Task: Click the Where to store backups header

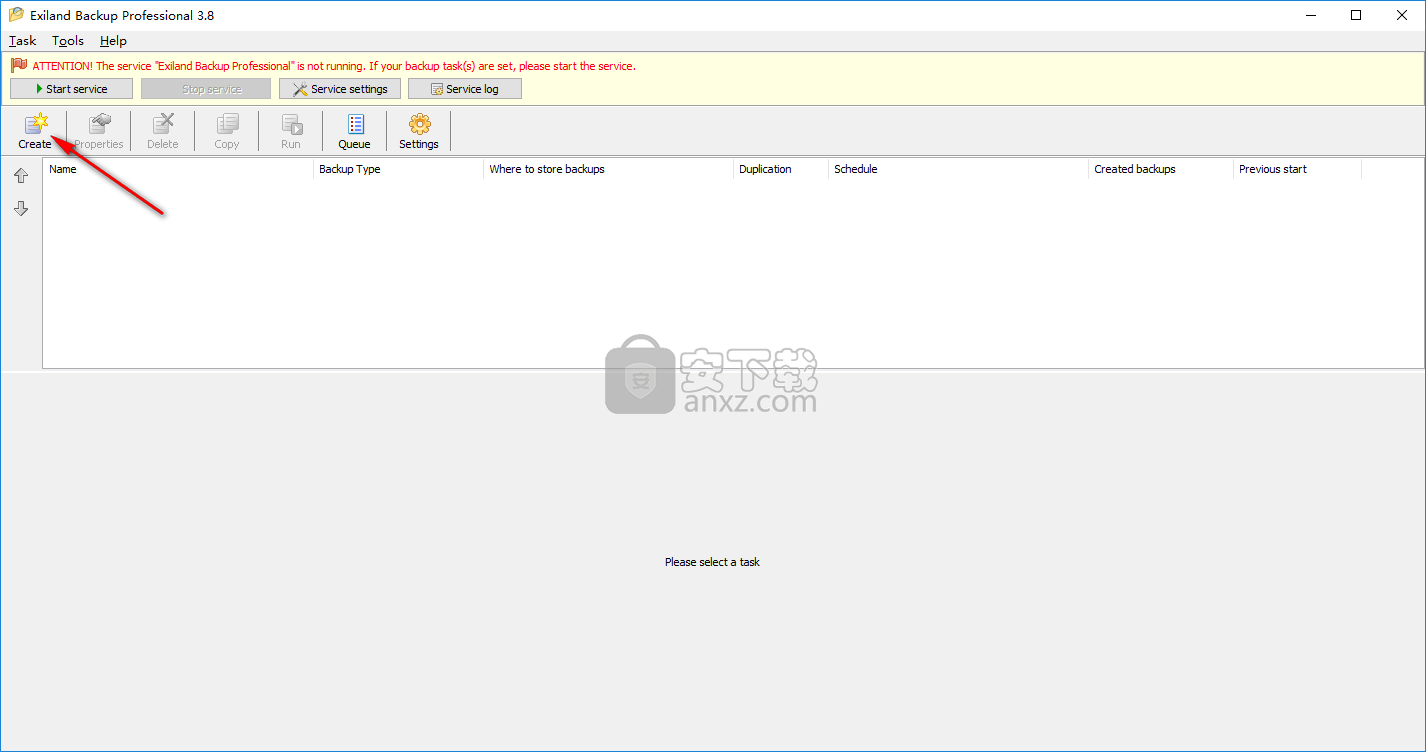Action: pyautogui.click(x=608, y=169)
